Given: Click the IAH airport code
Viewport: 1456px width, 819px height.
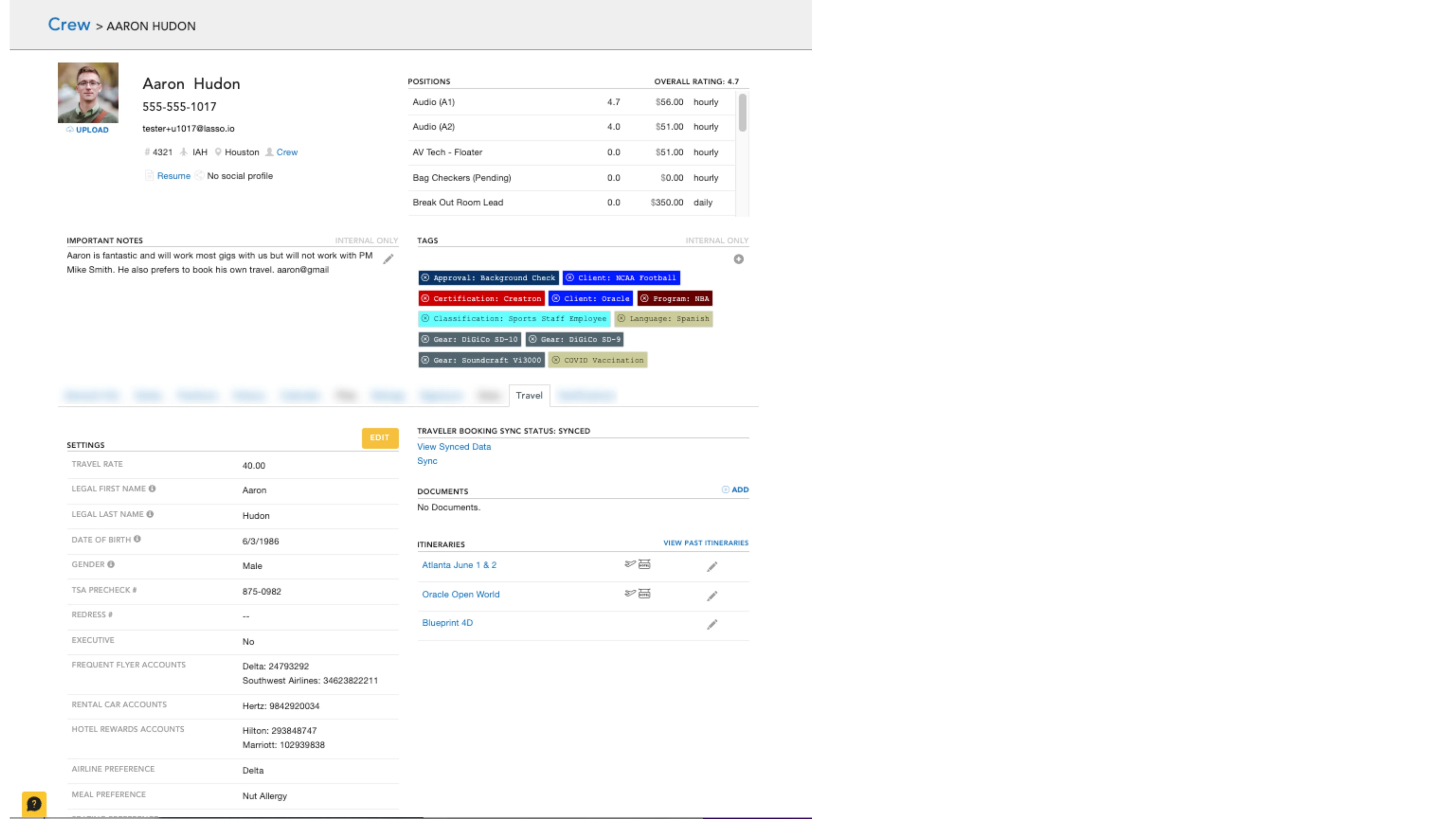Looking at the screenshot, I should click(200, 152).
